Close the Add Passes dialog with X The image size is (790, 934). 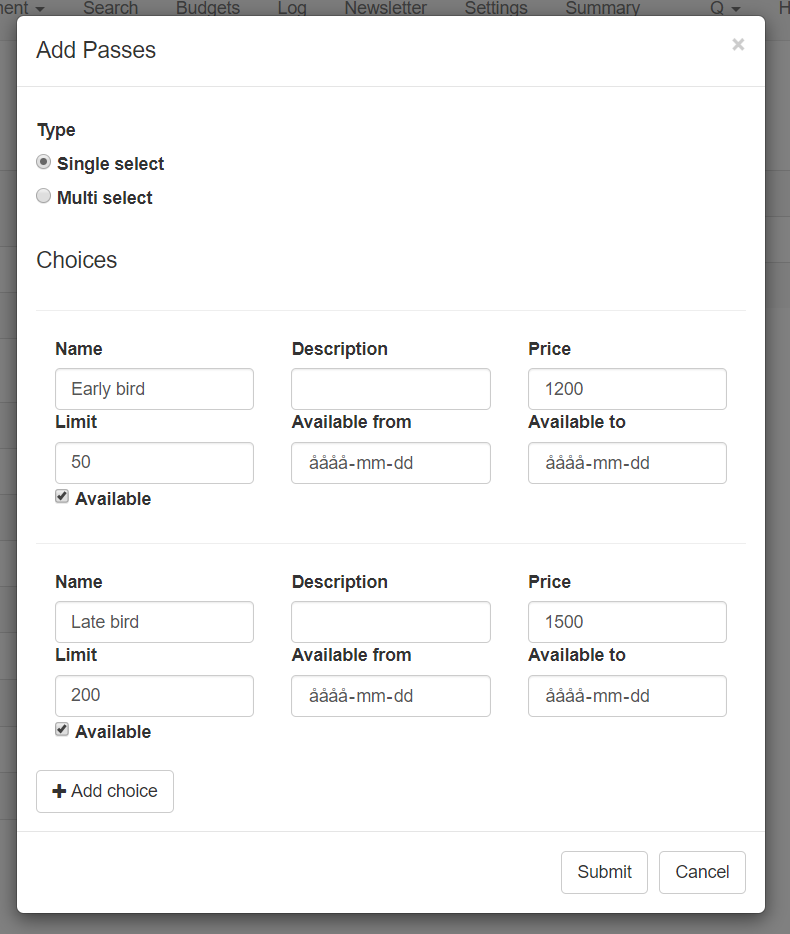738,45
